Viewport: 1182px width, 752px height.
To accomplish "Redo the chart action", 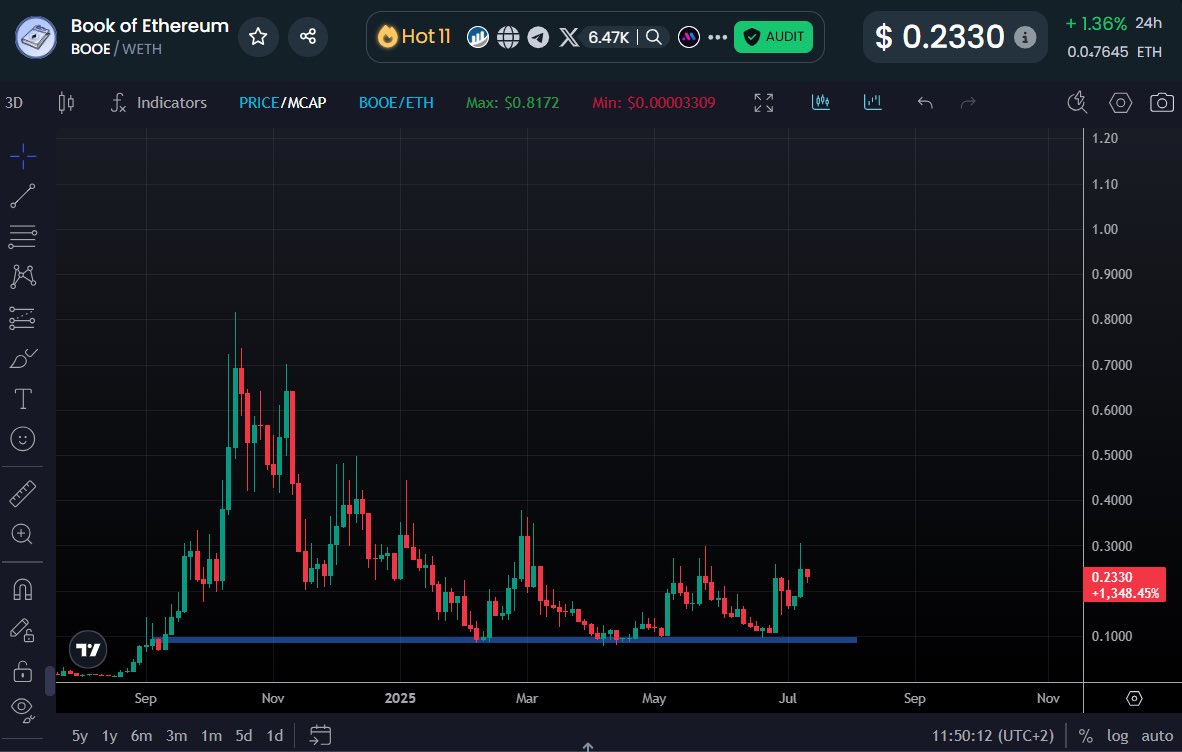I will 968,102.
